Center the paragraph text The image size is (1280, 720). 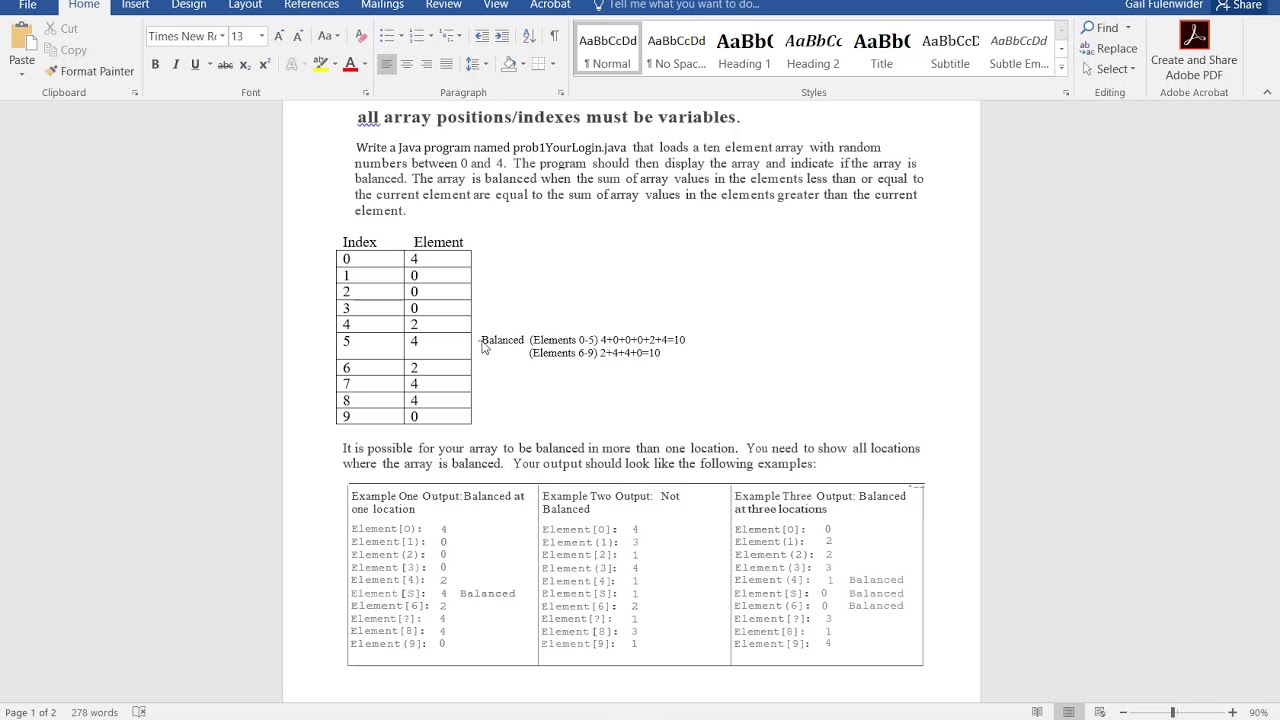point(406,65)
